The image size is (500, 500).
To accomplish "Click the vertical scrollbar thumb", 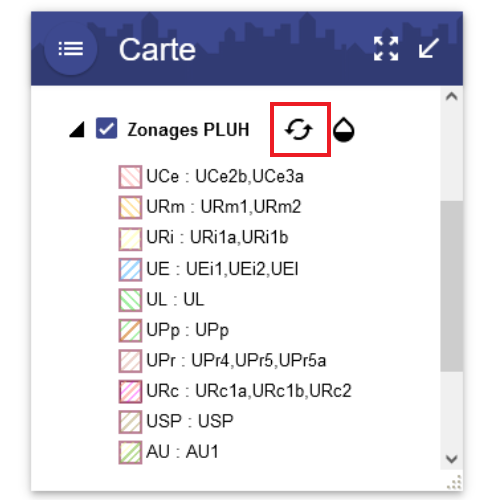I will pyautogui.click(x=452, y=286).
